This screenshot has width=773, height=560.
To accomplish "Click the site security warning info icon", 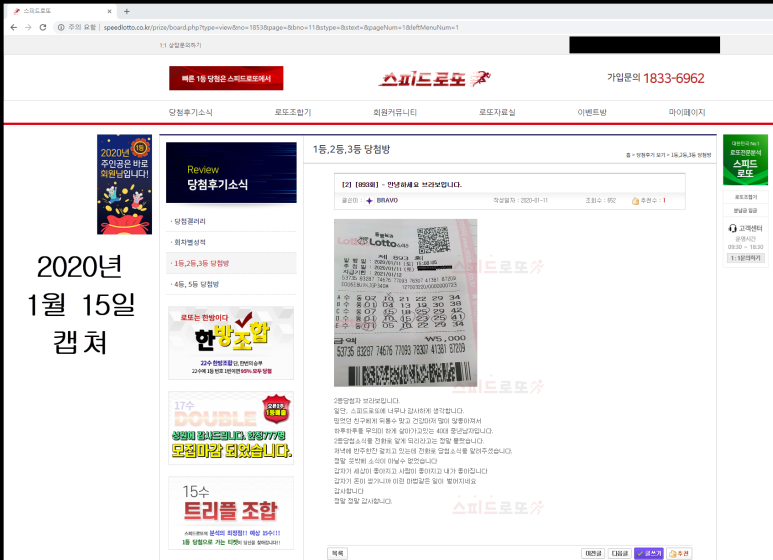I will 61,27.
